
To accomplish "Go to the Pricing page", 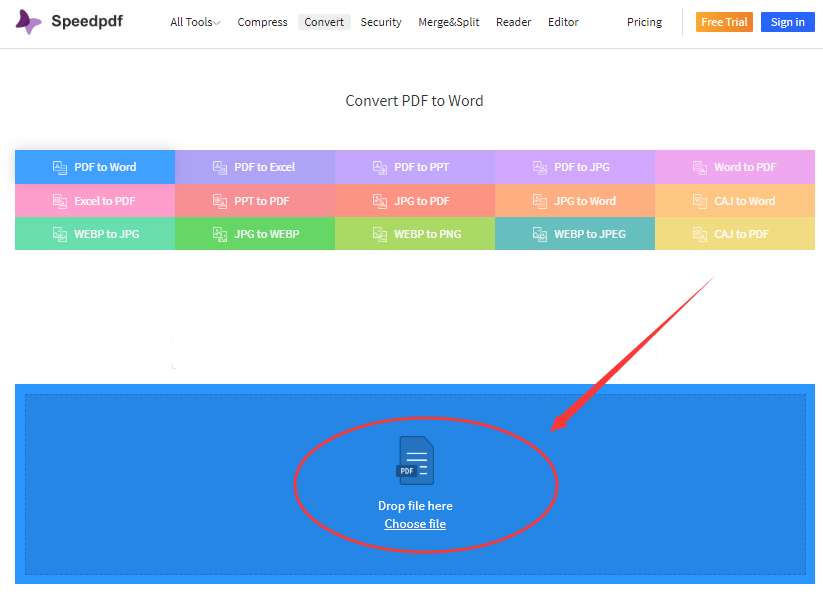I will (x=645, y=22).
